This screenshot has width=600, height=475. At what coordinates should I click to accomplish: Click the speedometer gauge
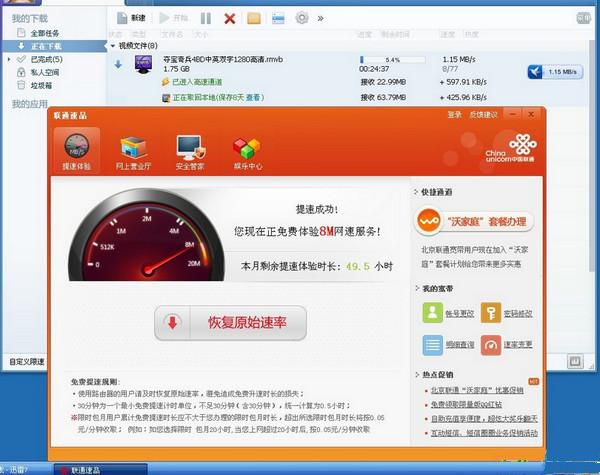(x=147, y=235)
